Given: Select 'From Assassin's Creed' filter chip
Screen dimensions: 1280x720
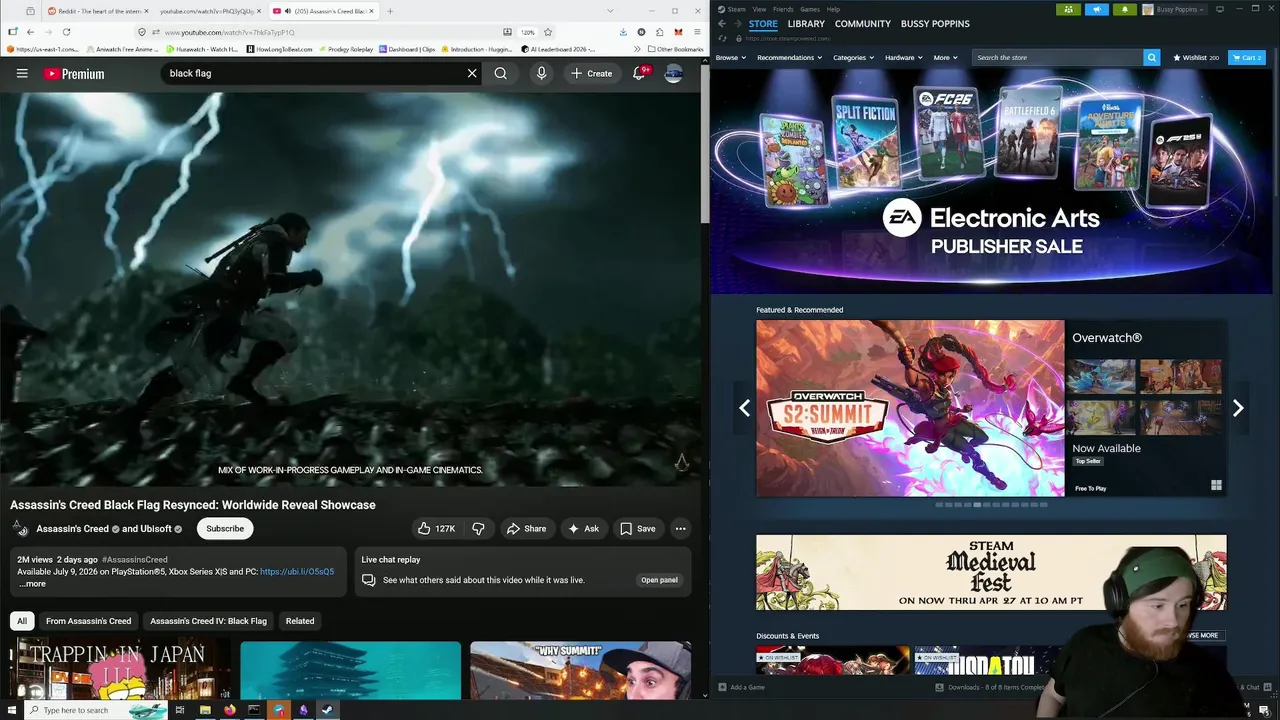Looking at the screenshot, I should pyautogui.click(x=88, y=621).
